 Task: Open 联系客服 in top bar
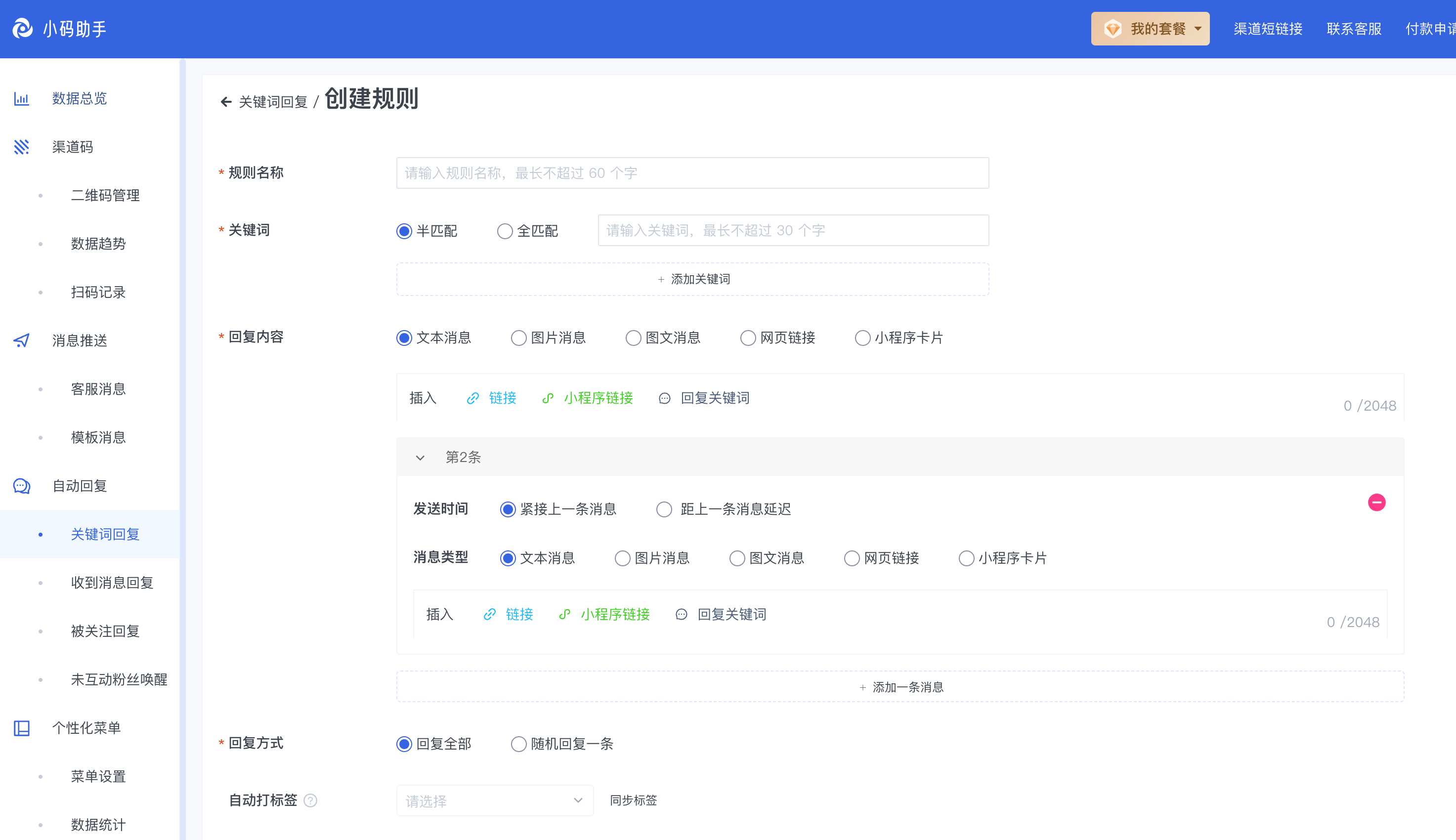pos(1354,29)
